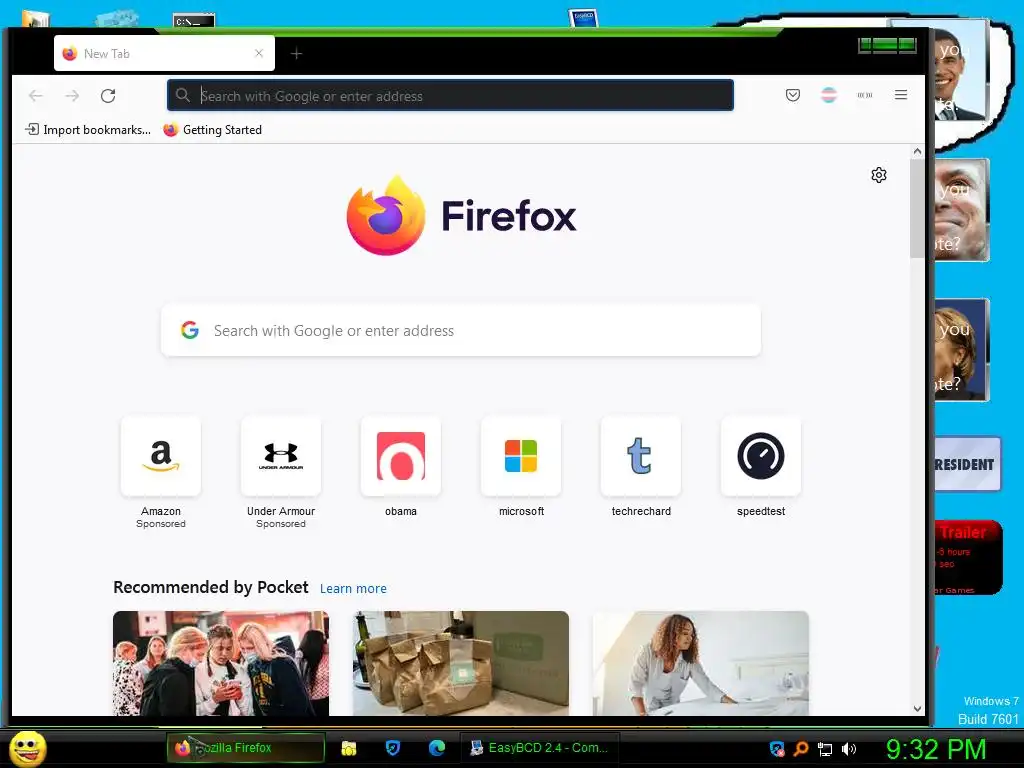
Task: Click the PRESIDENT desktop gadget
Action: (x=967, y=464)
